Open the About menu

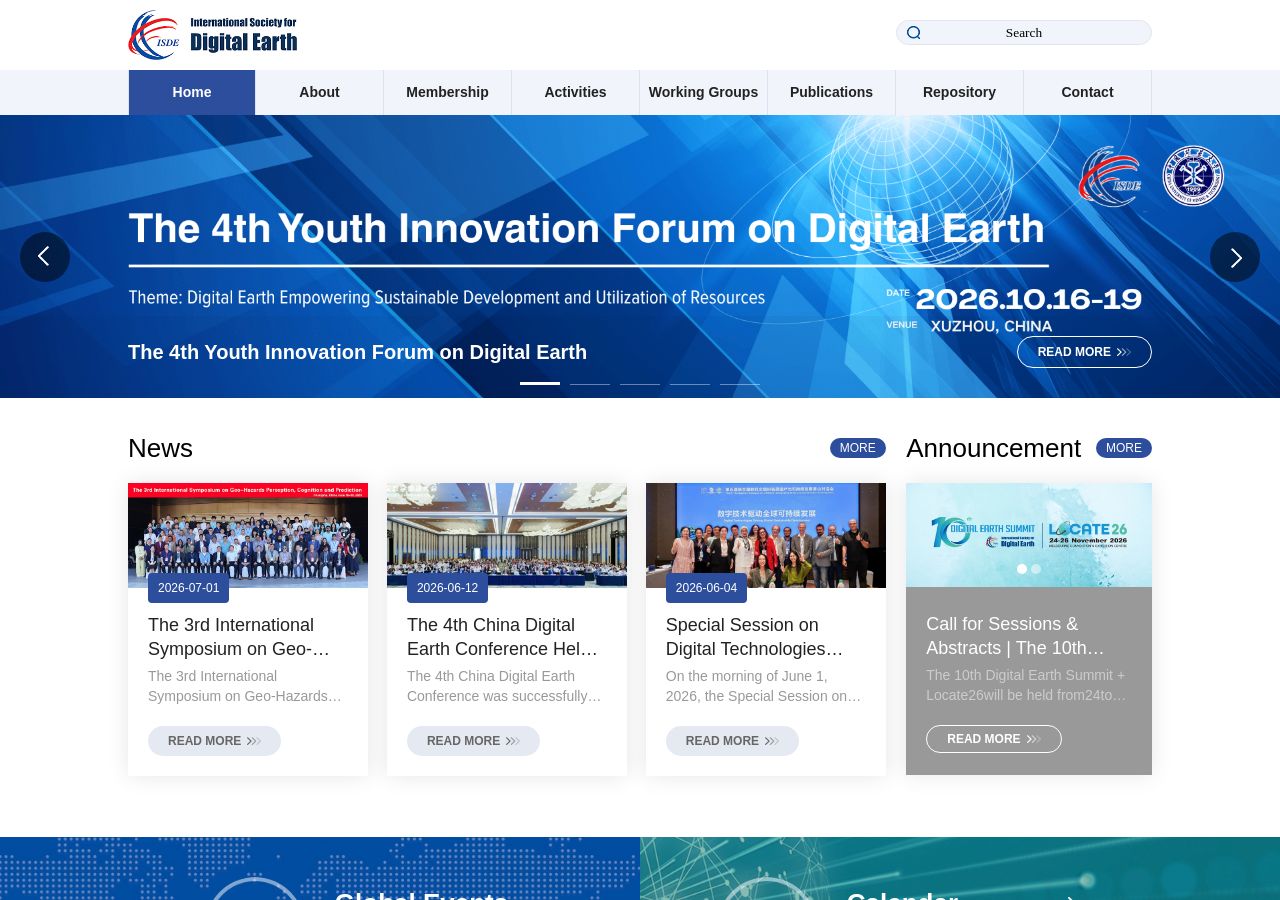pos(320,92)
